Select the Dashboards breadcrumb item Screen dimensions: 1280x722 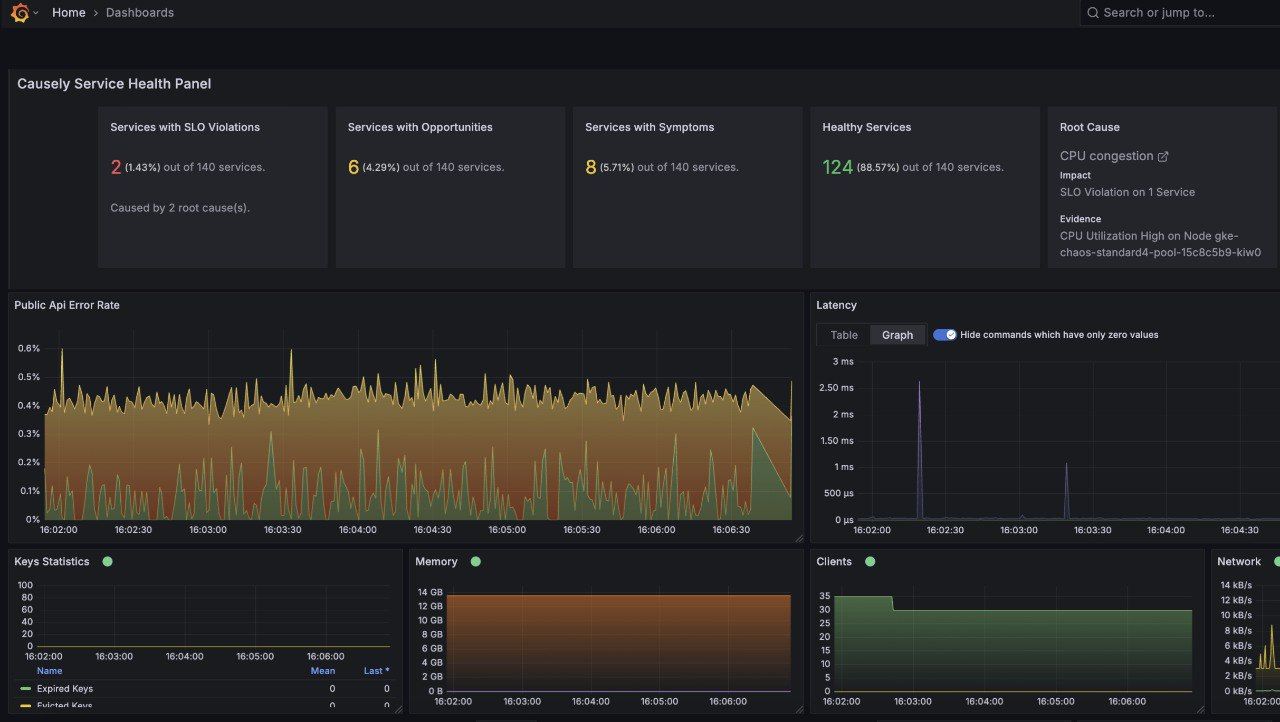pos(140,12)
